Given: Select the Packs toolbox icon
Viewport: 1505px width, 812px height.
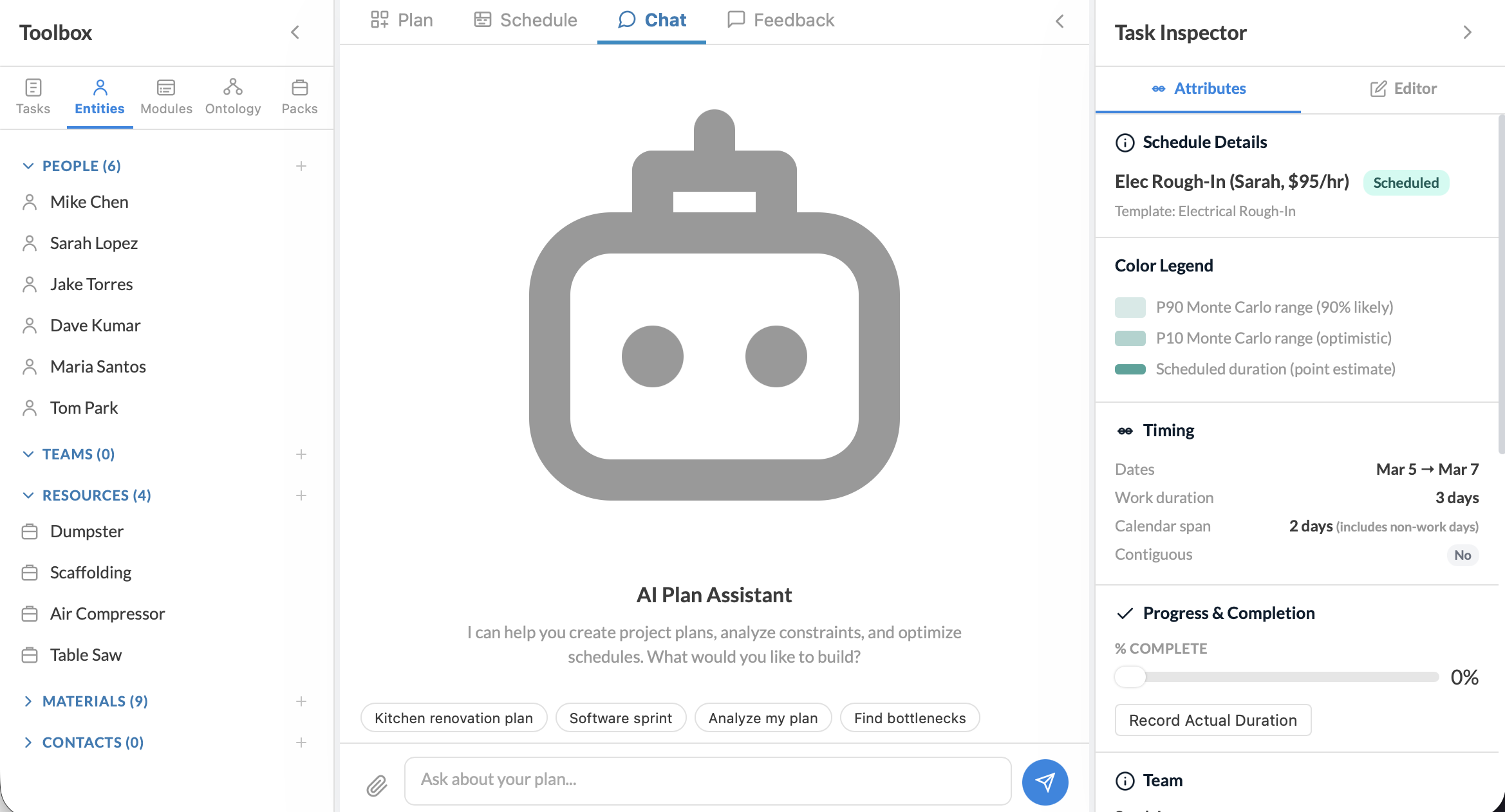Looking at the screenshot, I should (299, 95).
